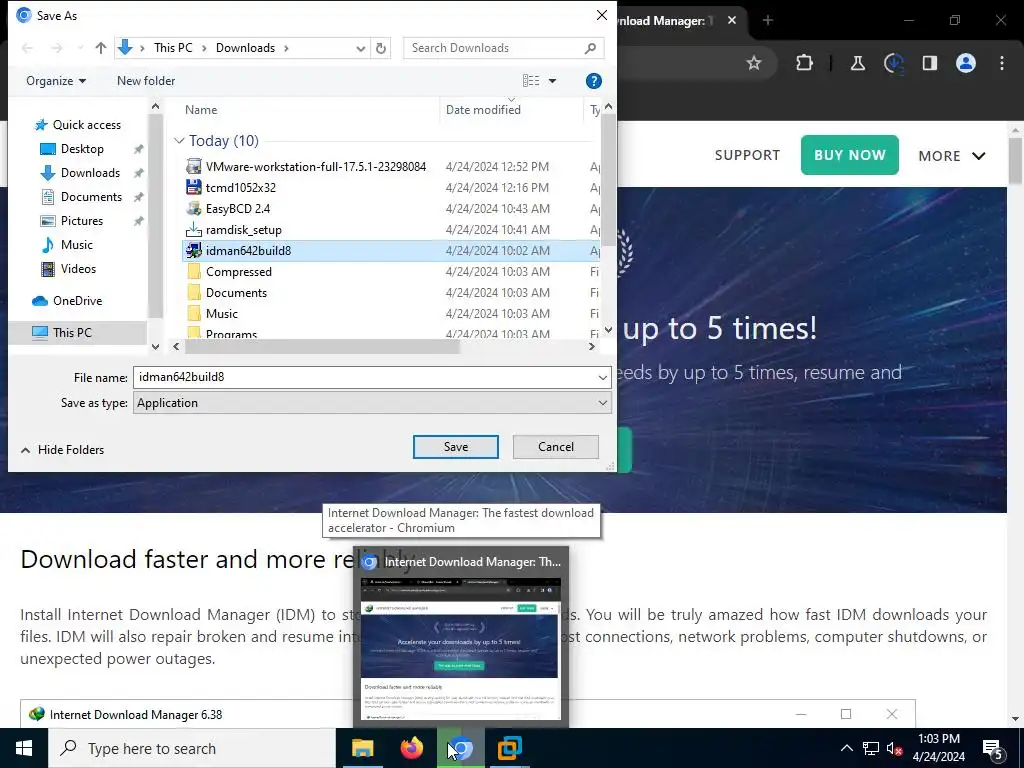Open Documents in navigation pane

[x=91, y=197]
